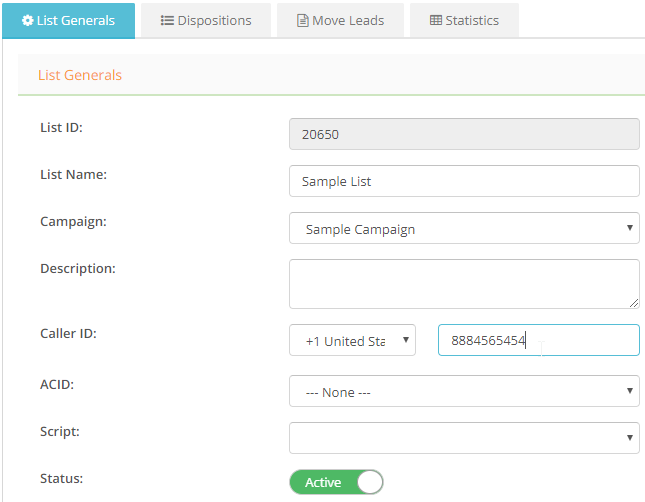Click the disabled List ID field 20650

tap(464, 134)
